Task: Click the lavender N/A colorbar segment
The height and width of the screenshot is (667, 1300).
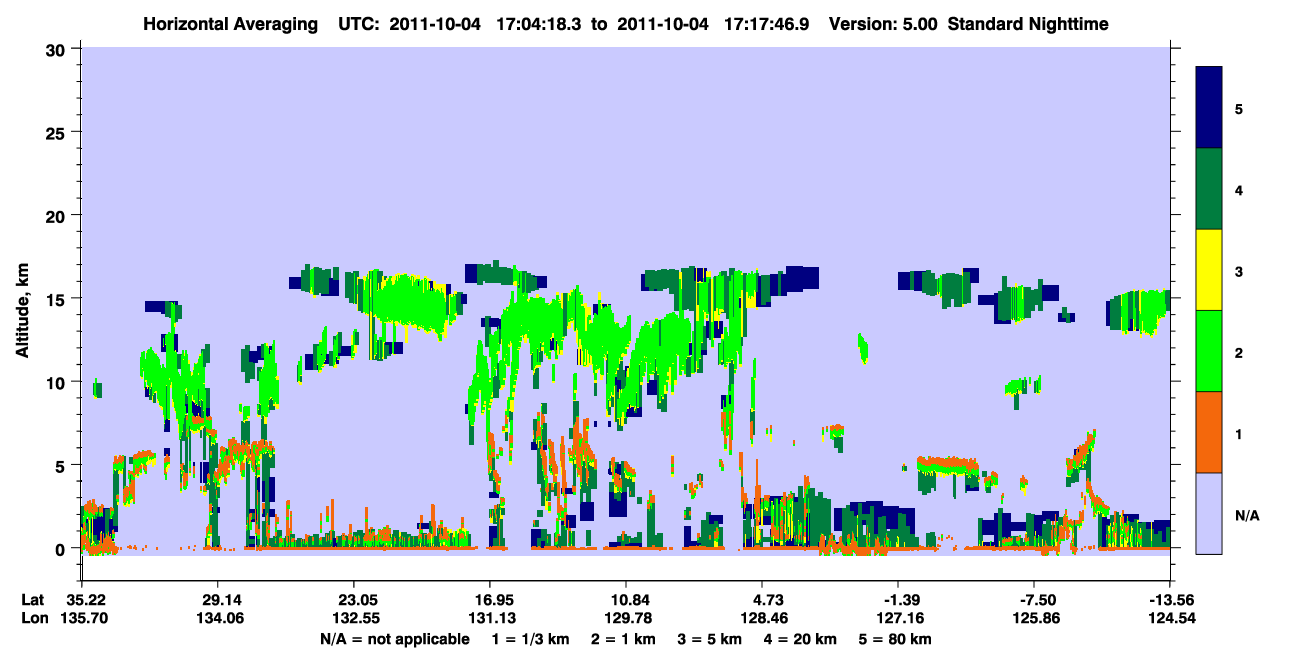Action: 1209,512
